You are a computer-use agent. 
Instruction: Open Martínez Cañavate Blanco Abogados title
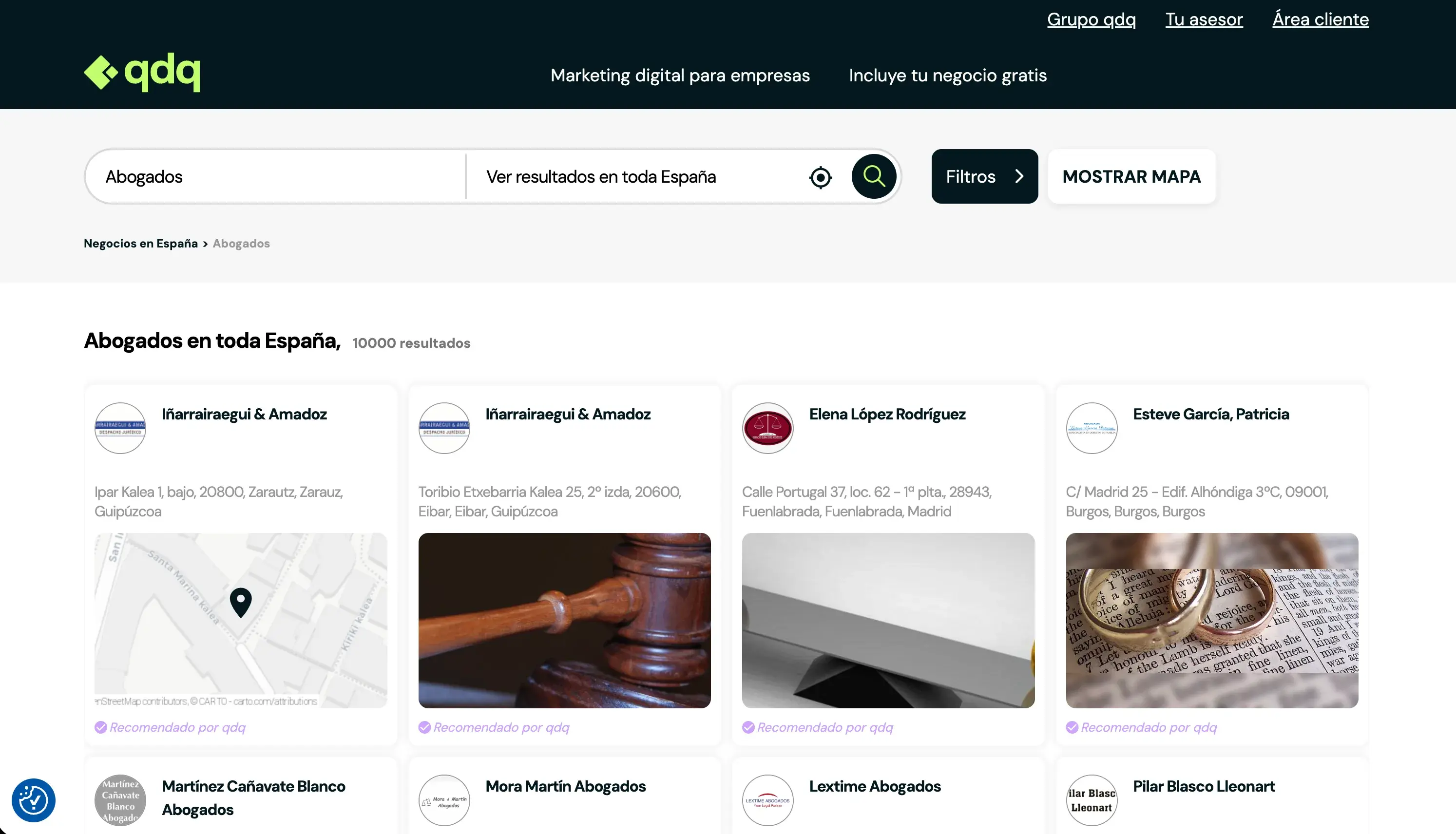coord(253,797)
